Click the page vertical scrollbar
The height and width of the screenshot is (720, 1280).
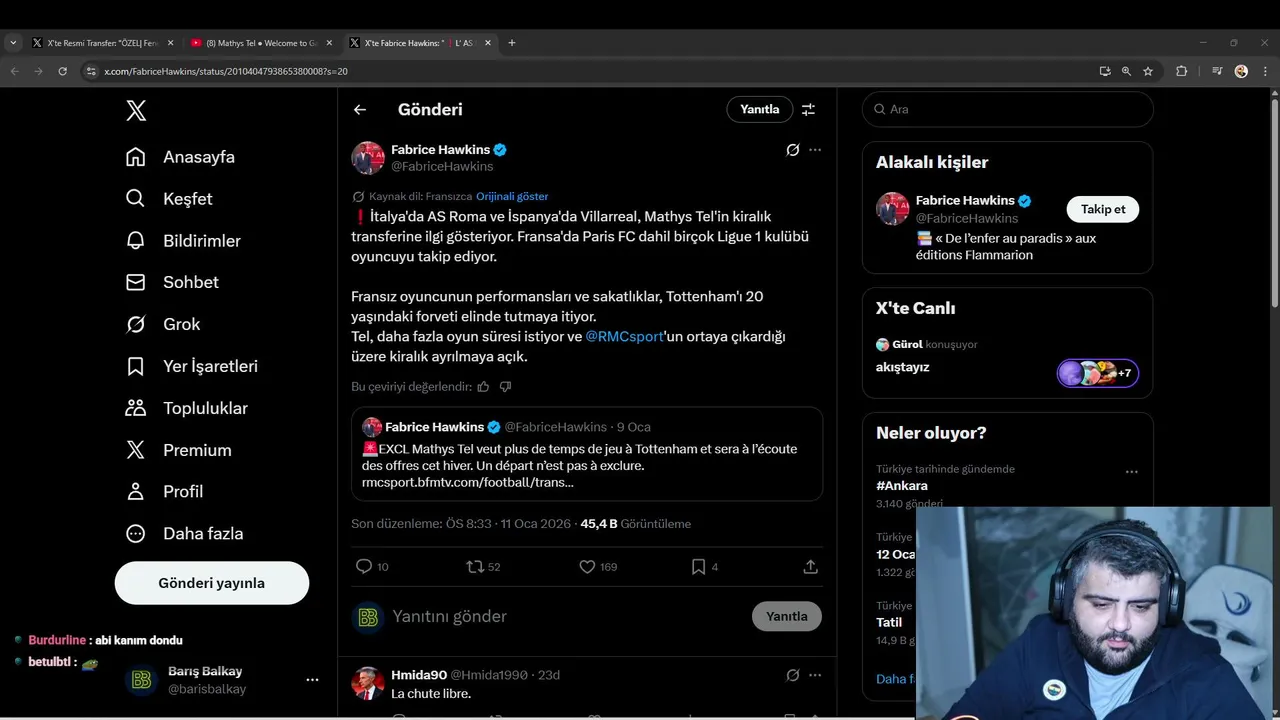pos(1274,204)
